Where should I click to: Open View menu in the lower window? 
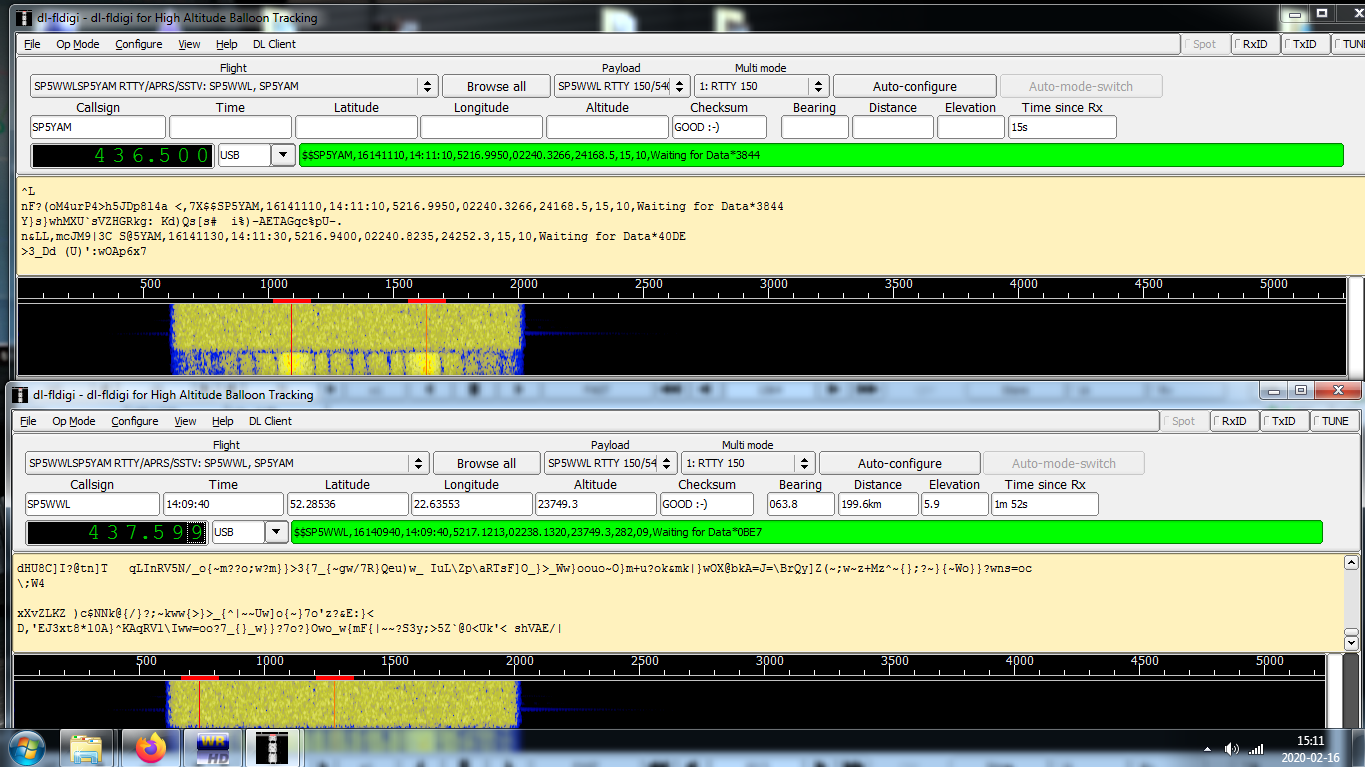(x=185, y=421)
